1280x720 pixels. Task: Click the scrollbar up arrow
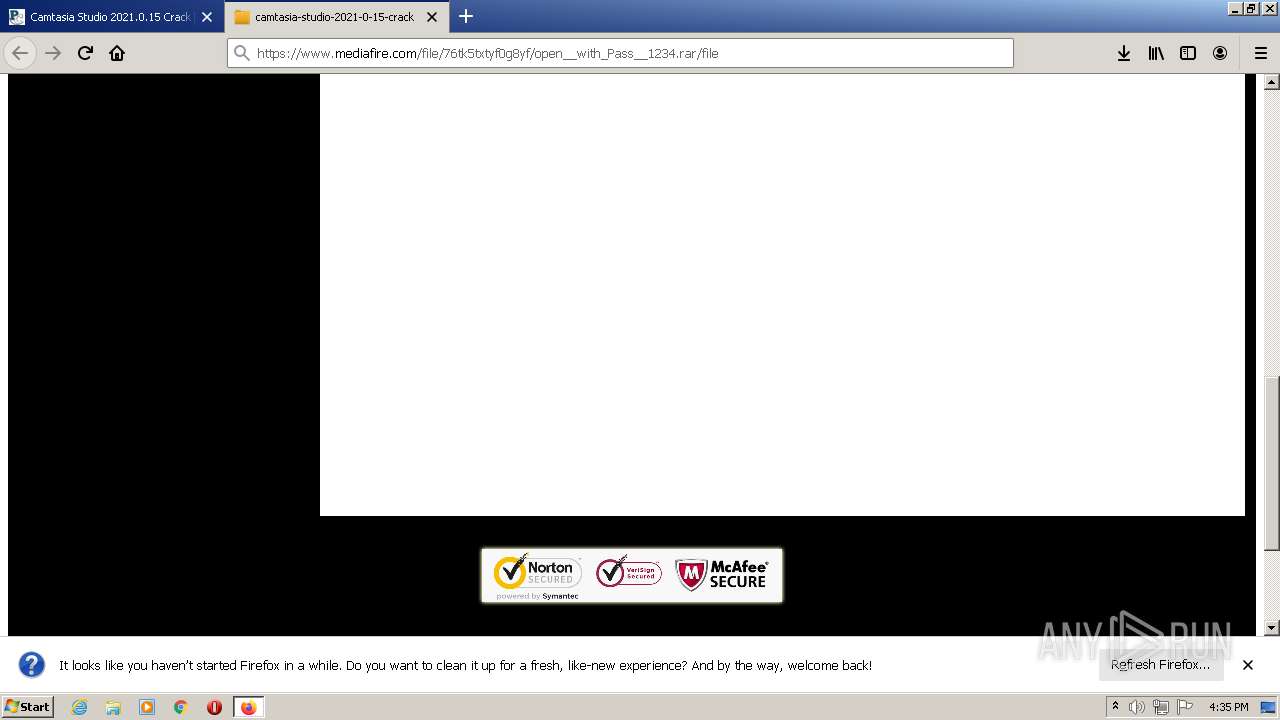coord(1272,82)
